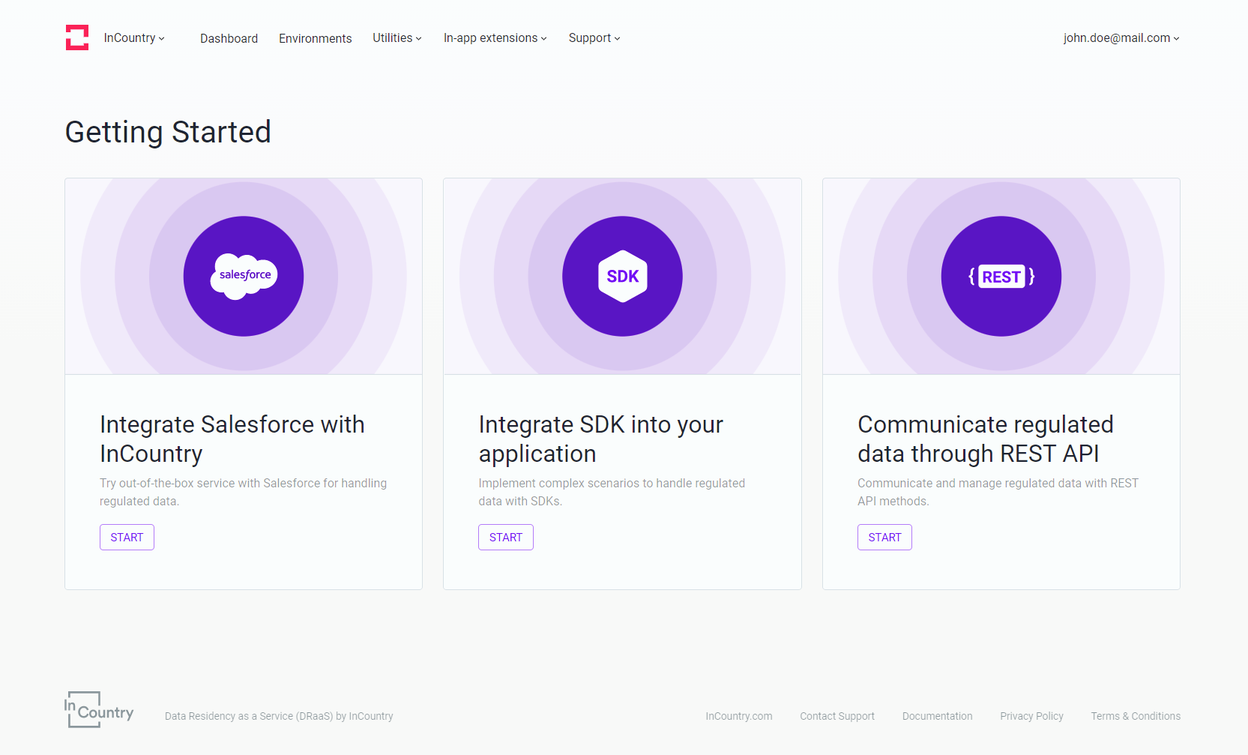Click the InCountry footer logo

pyautogui.click(x=99, y=709)
